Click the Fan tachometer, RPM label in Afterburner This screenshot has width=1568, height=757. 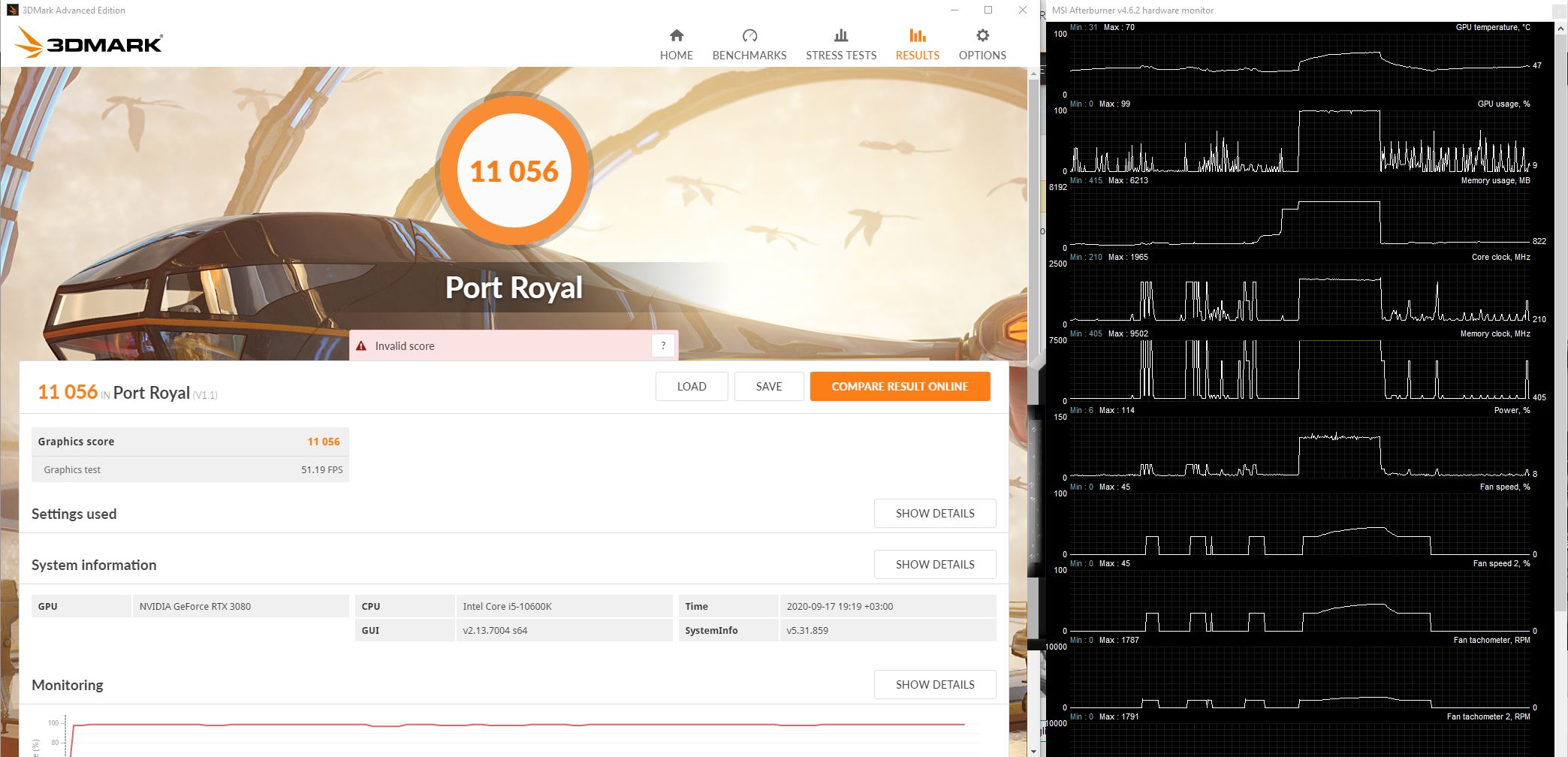coord(1491,640)
